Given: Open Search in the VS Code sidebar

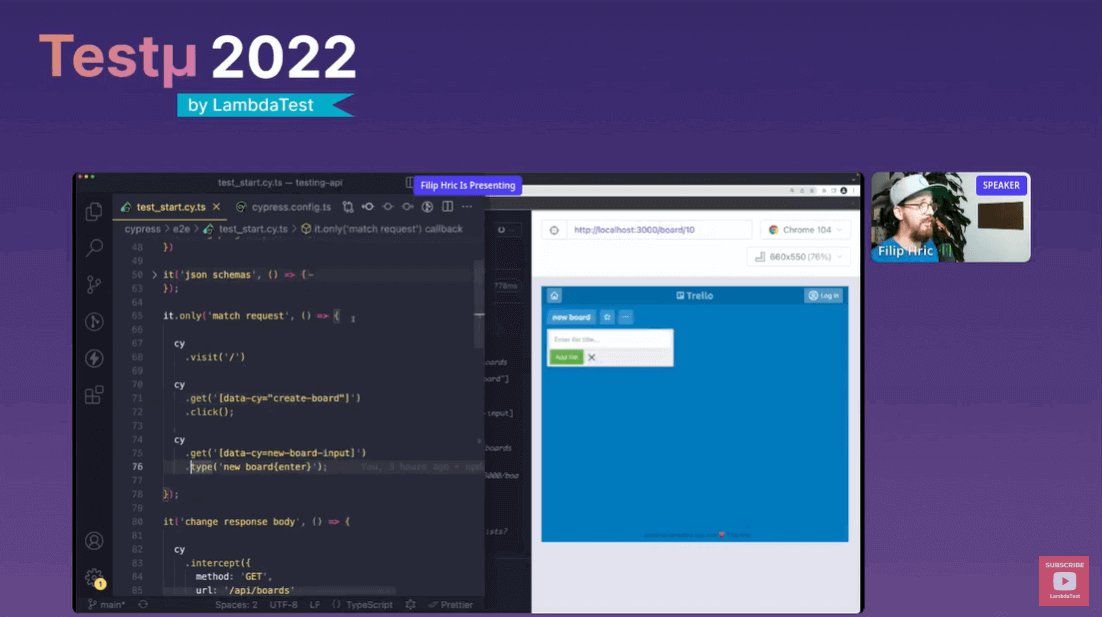Looking at the screenshot, I should [x=94, y=248].
